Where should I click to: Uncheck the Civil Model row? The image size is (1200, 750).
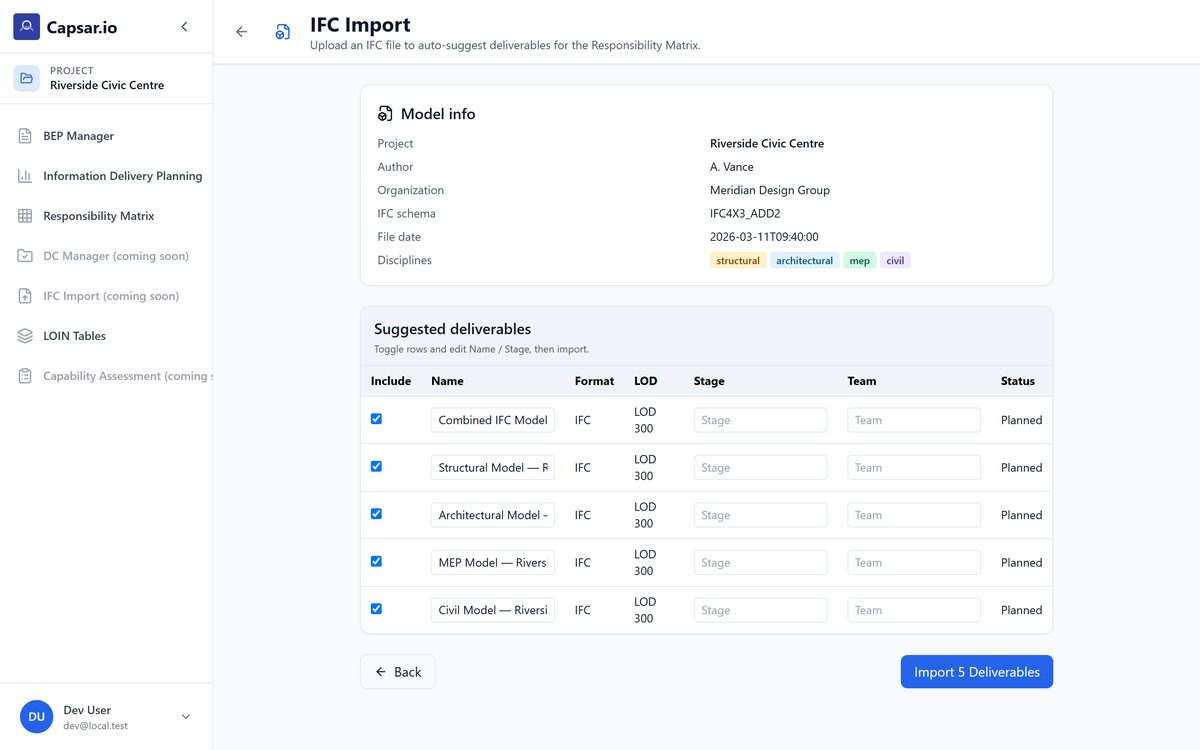376,609
